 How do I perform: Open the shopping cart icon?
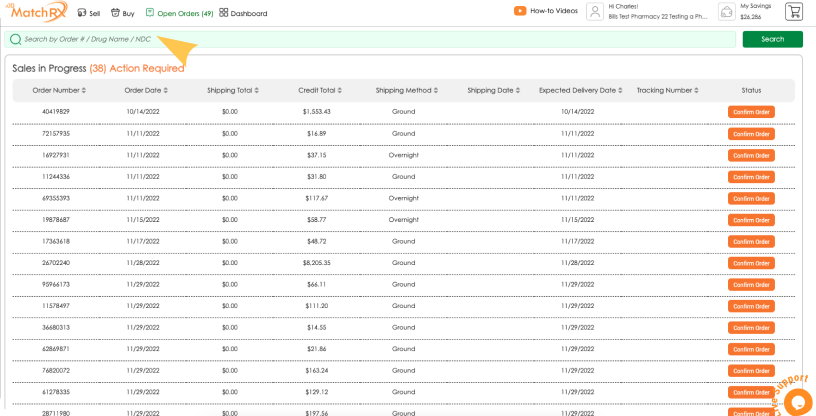(x=793, y=12)
